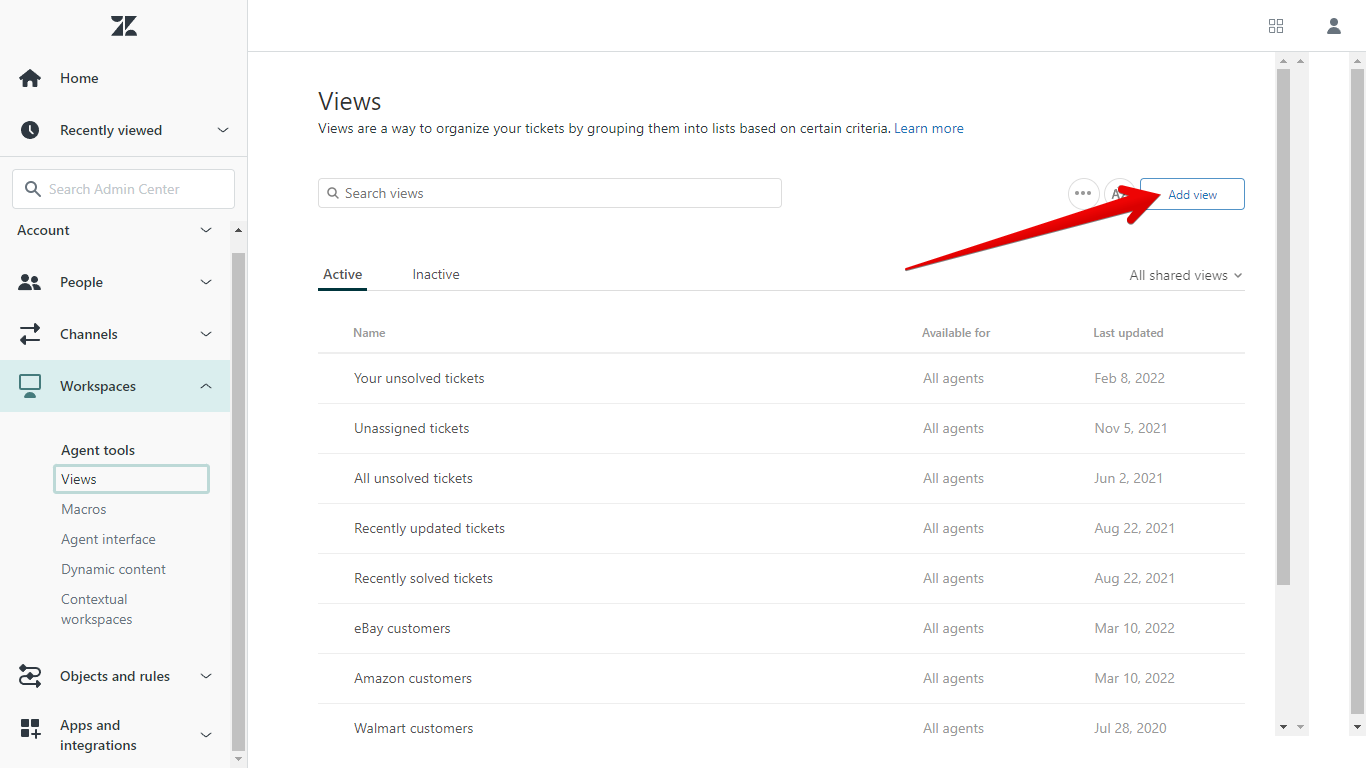This screenshot has height=768, width=1366.
Task: Click the Add view button
Action: tap(1192, 194)
